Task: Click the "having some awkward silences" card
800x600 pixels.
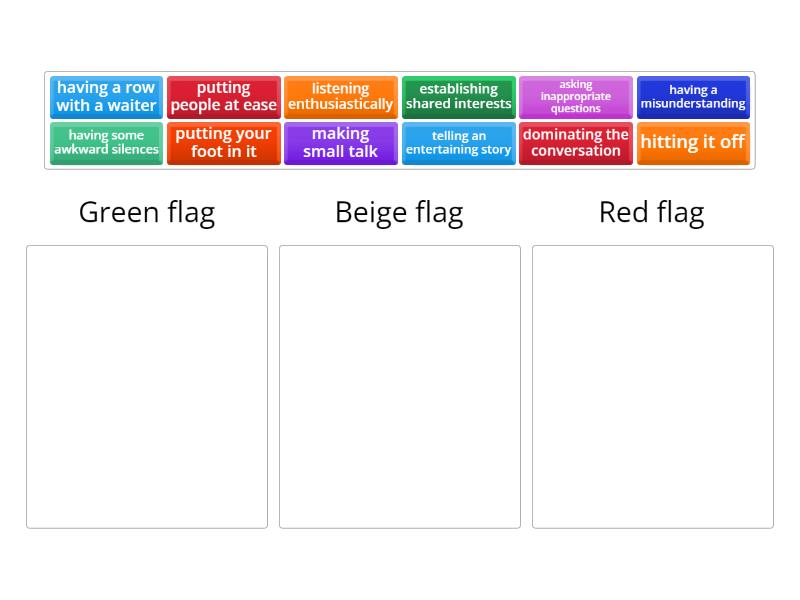Action: coord(106,143)
